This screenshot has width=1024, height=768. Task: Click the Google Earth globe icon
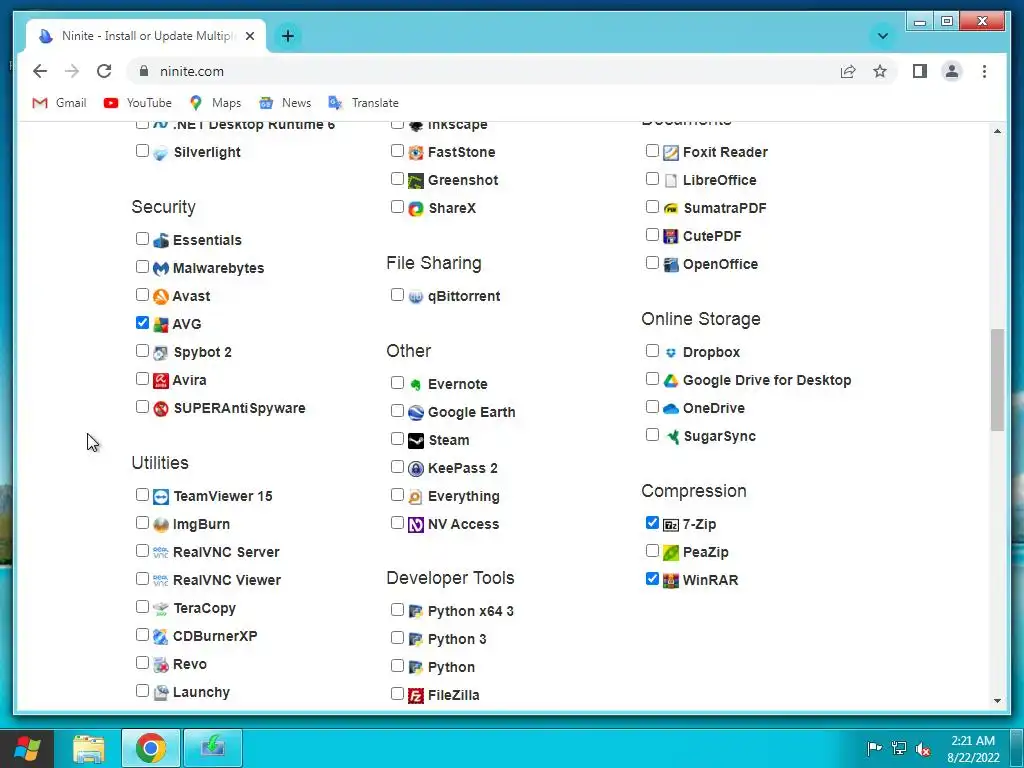pyautogui.click(x=416, y=413)
